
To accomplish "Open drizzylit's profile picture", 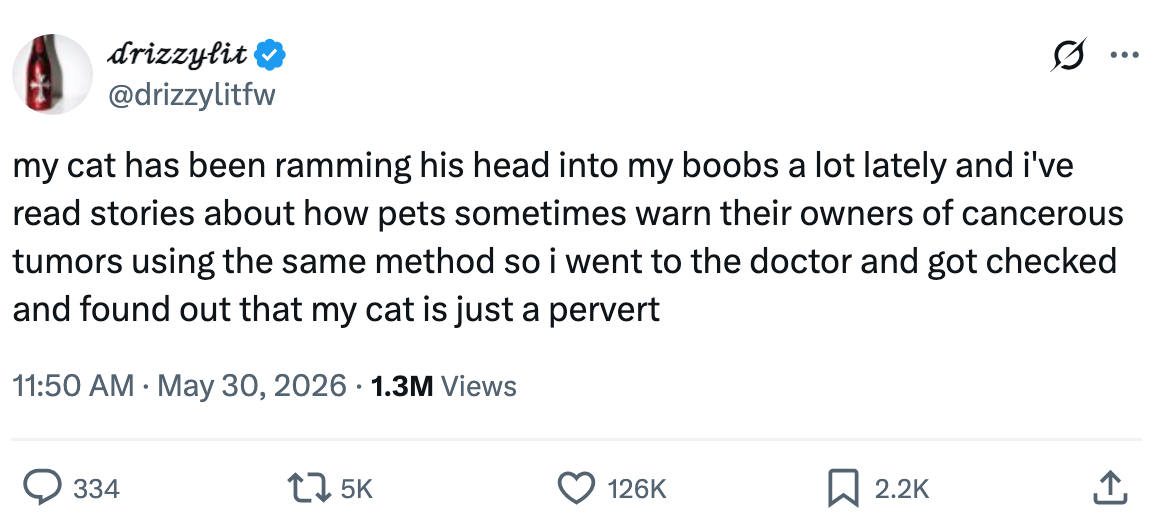I will coord(52,74).
